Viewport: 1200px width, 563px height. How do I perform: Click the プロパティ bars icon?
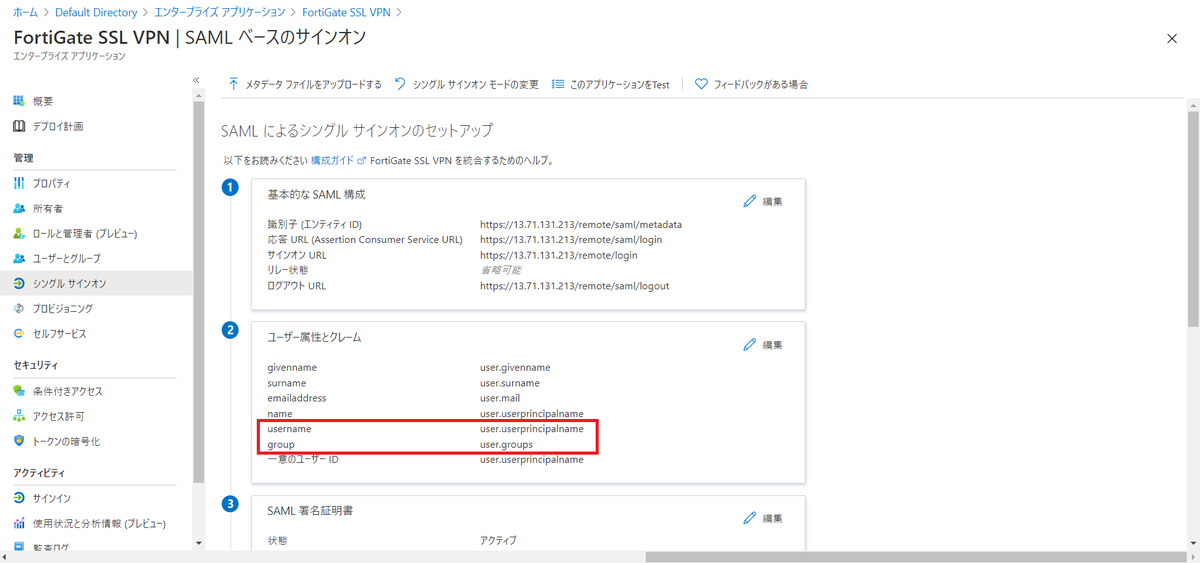click(x=19, y=184)
